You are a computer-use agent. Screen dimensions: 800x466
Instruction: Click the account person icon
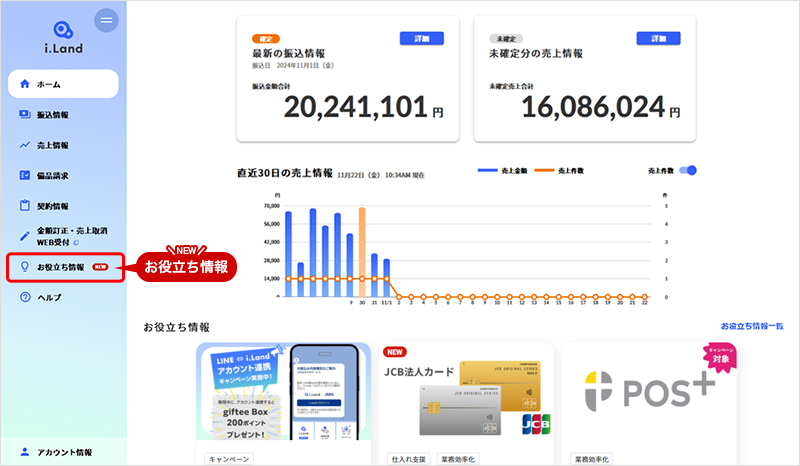(24, 452)
